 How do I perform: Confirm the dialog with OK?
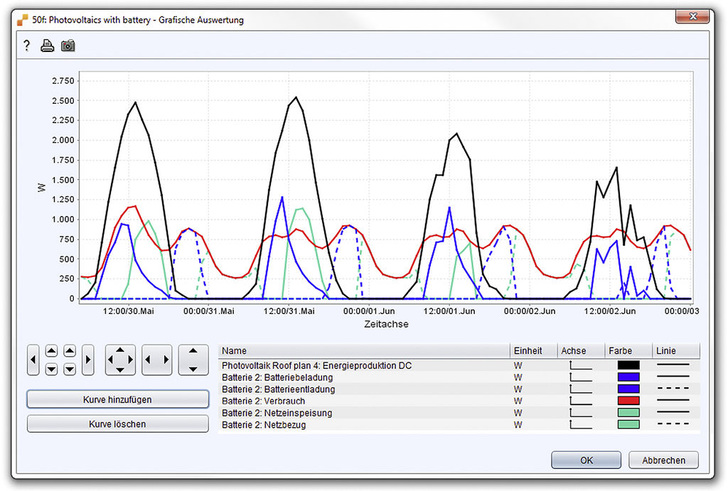coord(585,460)
